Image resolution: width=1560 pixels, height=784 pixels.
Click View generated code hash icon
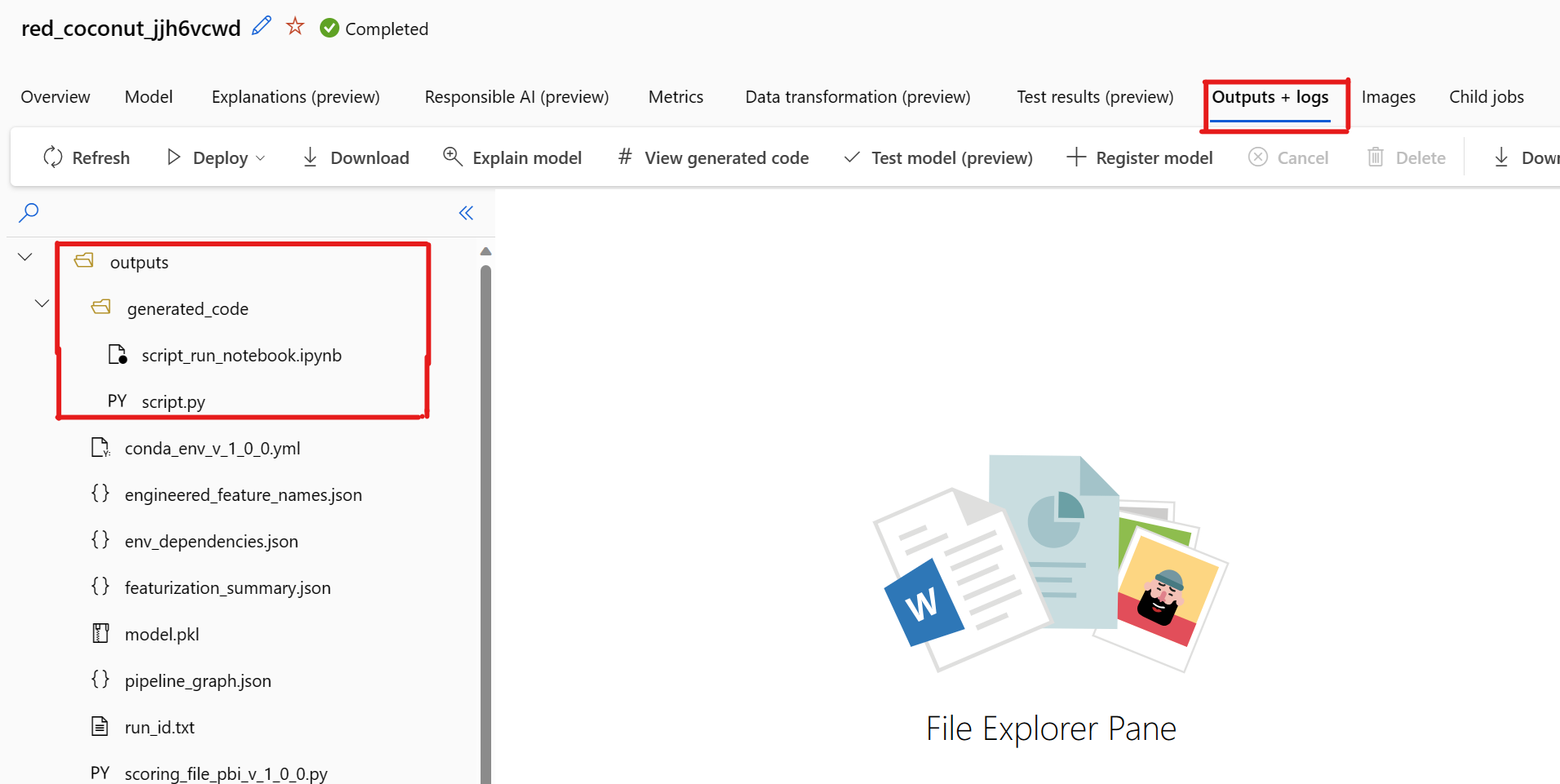(625, 157)
